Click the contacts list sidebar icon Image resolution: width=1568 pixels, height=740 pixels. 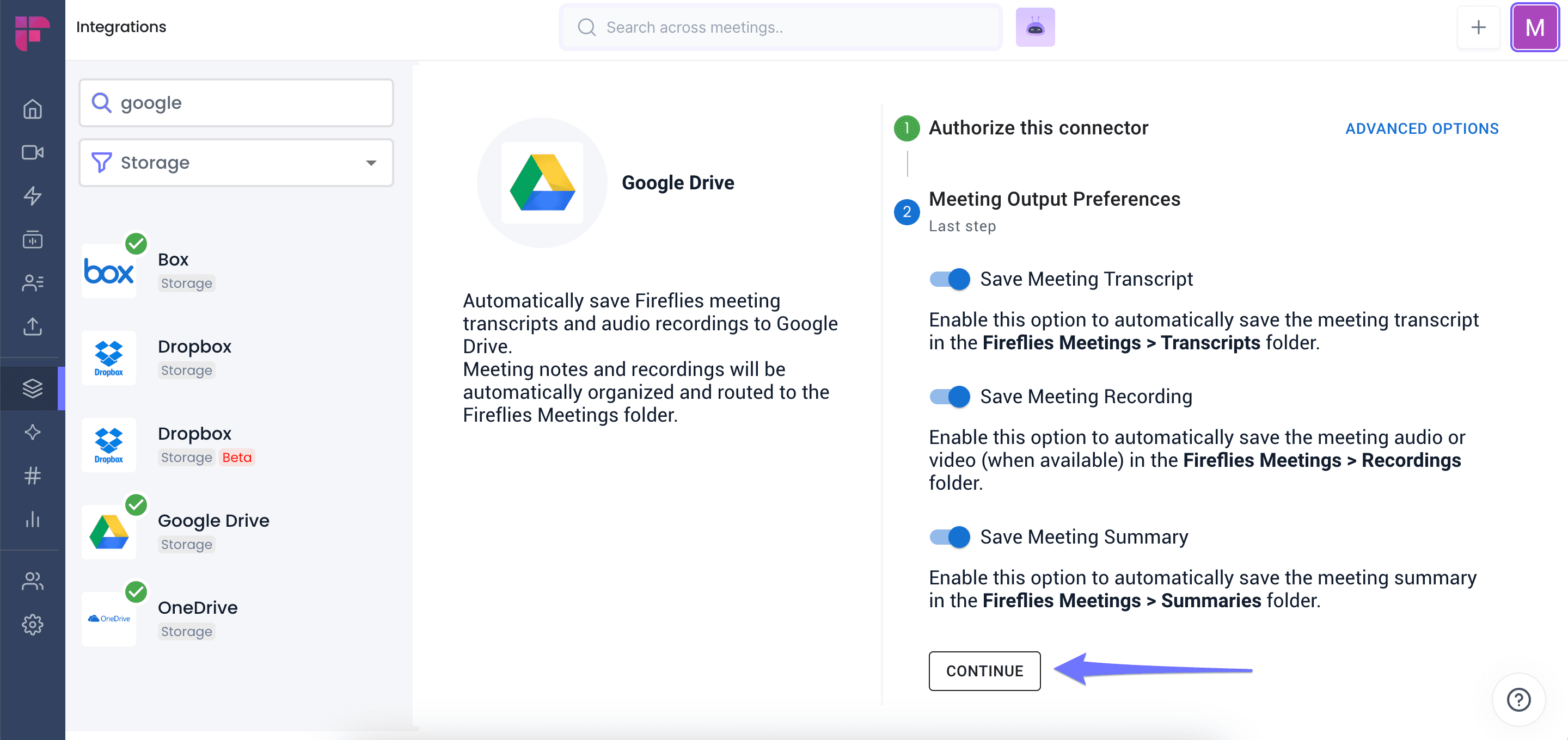click(32, 283)
